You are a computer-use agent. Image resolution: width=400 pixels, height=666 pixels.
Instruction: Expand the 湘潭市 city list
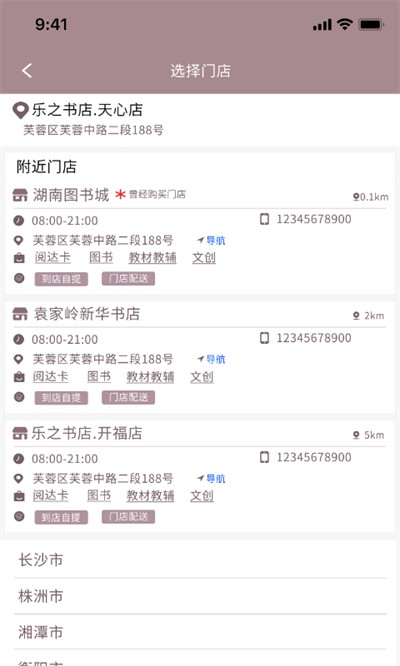point(200,632)
